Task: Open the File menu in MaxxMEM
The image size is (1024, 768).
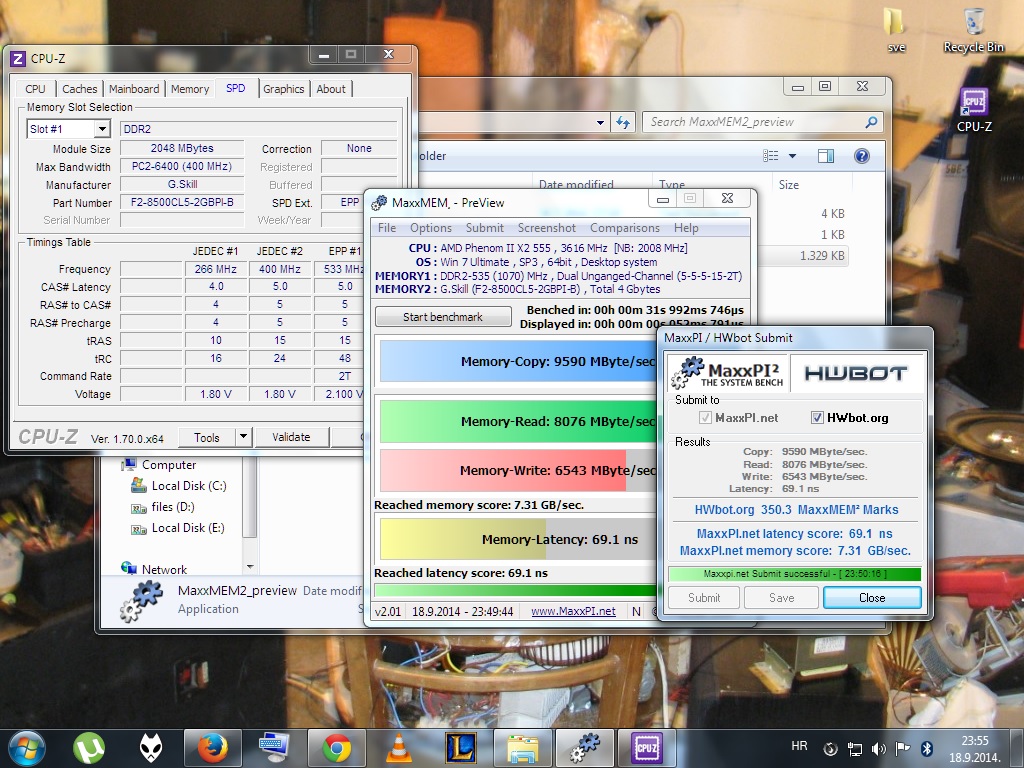Action: 387,228
